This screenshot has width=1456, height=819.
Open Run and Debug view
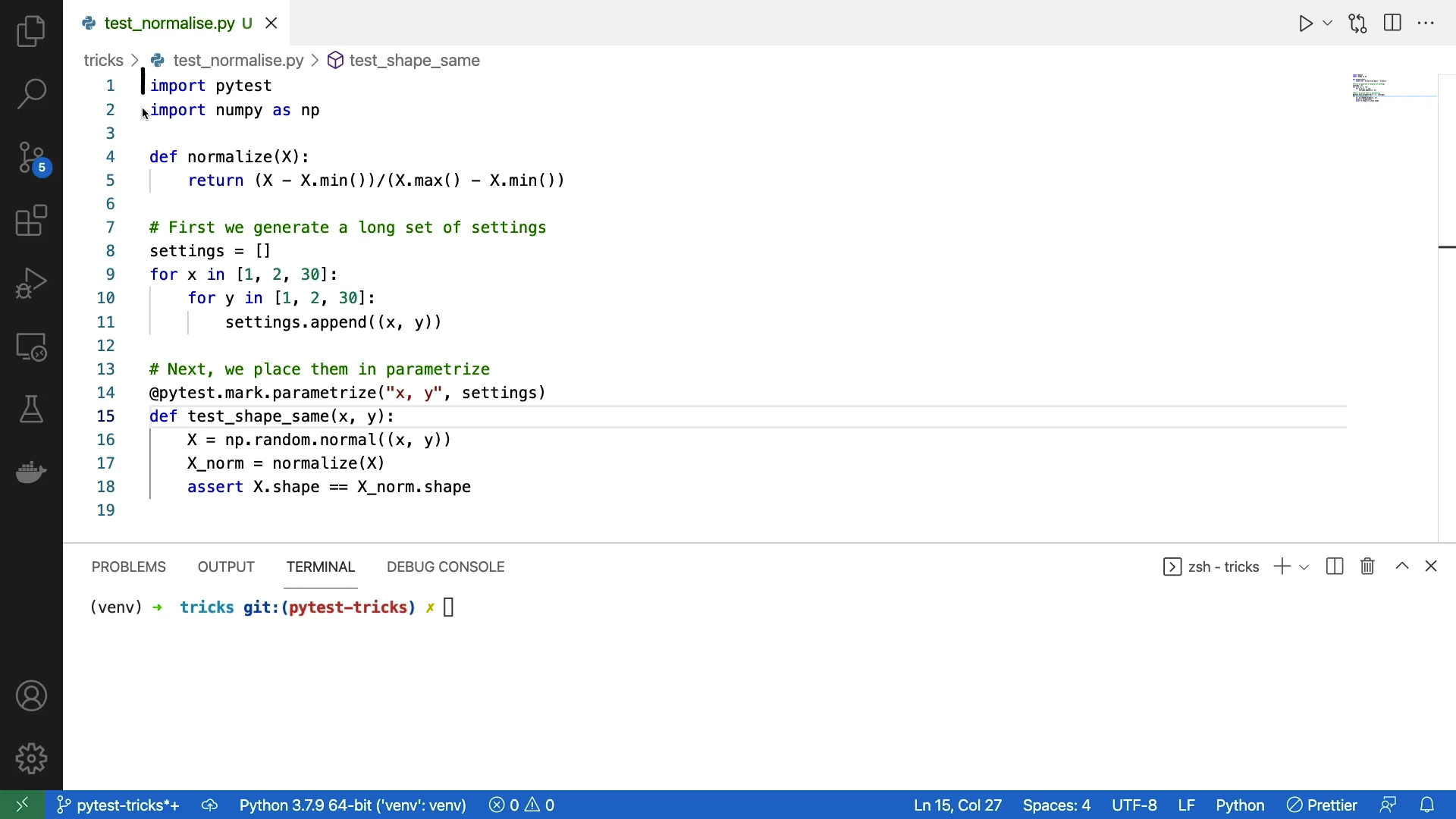click(31, 284)
